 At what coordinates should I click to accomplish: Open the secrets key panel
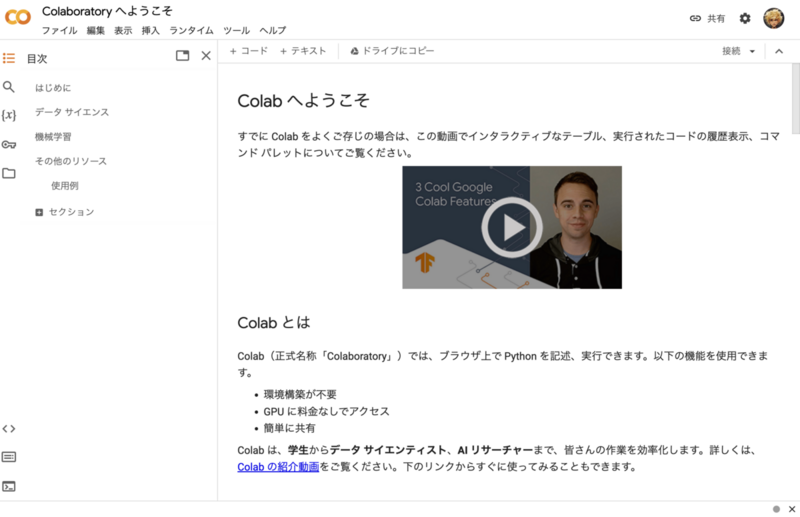(x=9, y=144)
